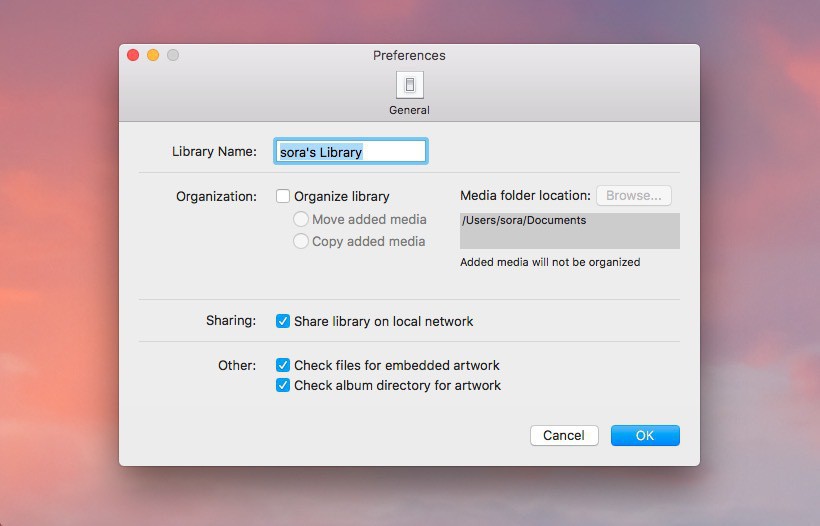Click the 'Added media will not be organized' text

coord(550,262)
